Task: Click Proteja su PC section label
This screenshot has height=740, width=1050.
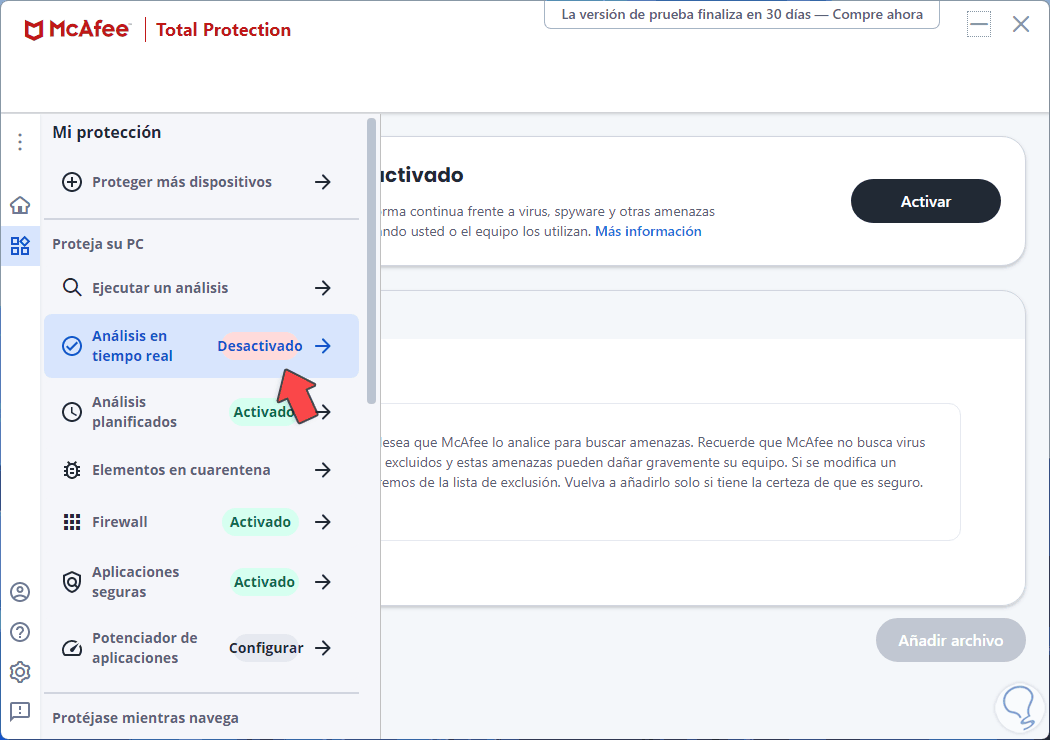Action: [x=98, y=244]
